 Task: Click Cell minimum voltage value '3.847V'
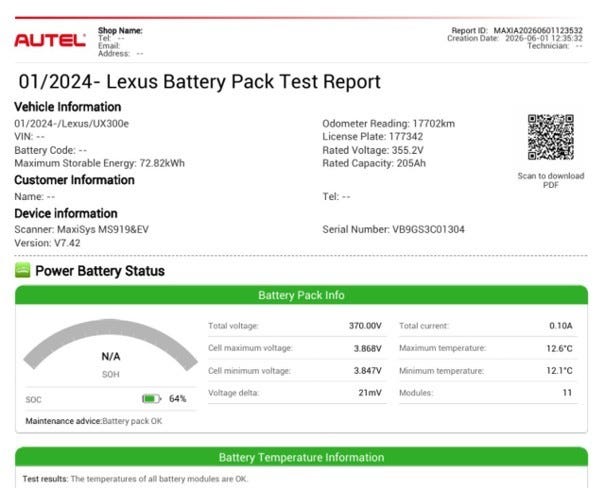pyautogui.click(x=367, y=371)
